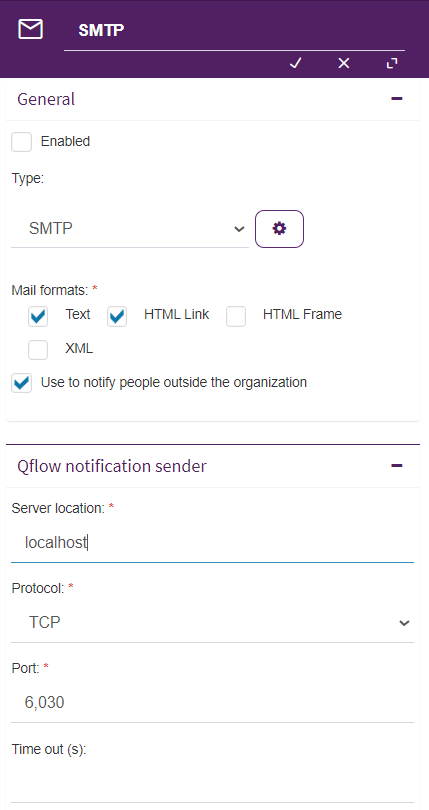Screen dimensions: 429x810
Task: Confirm changes with the checkmark icon
Action: point(295,63)
